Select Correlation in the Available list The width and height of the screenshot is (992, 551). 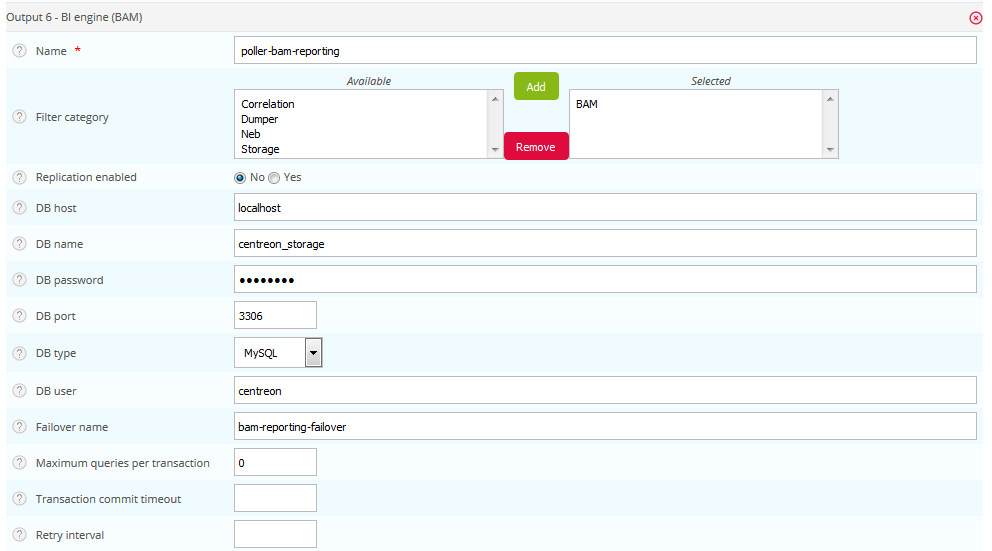(268, 104)
